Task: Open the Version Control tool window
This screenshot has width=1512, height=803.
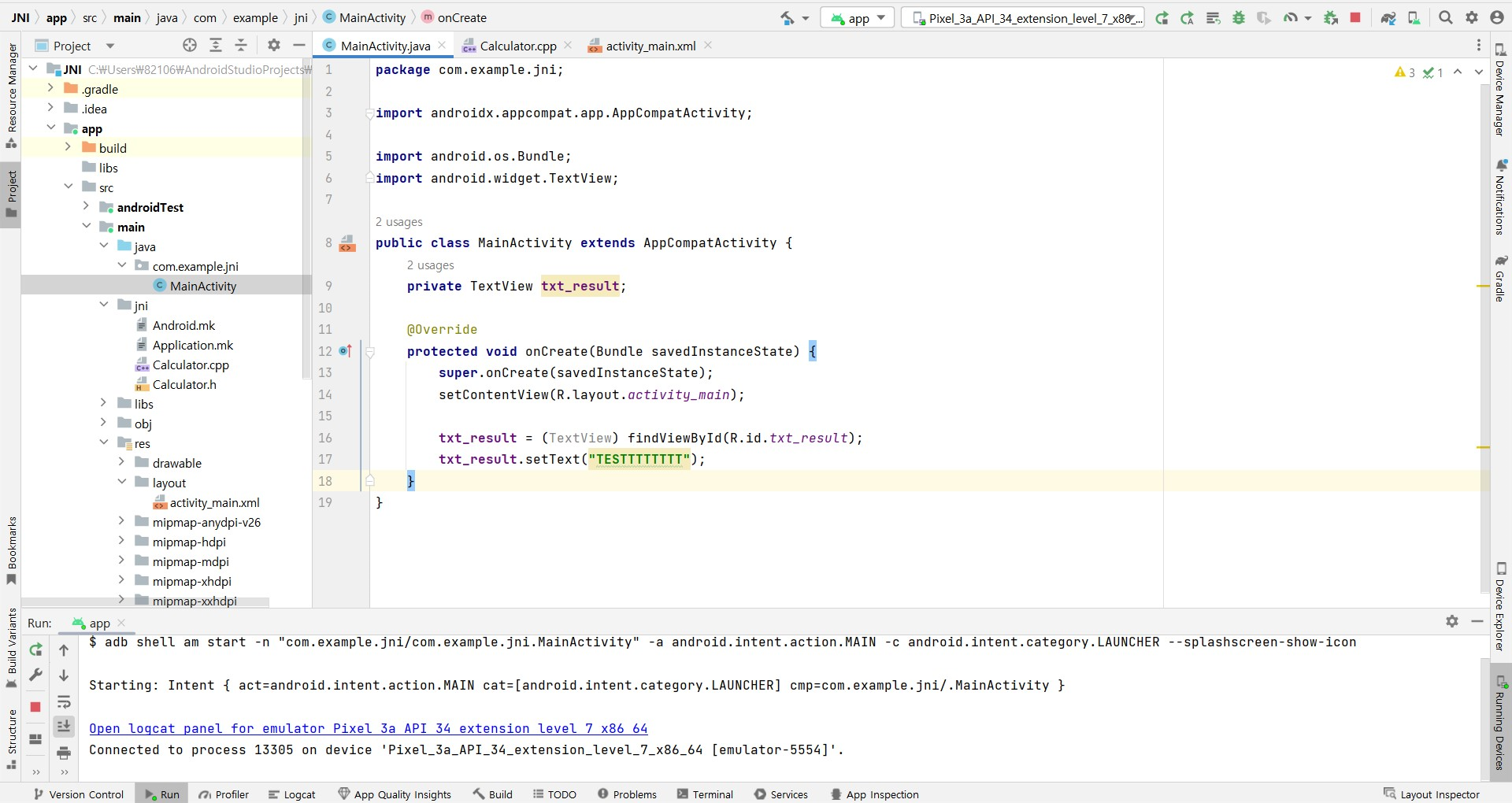Action: coord(78,794)
